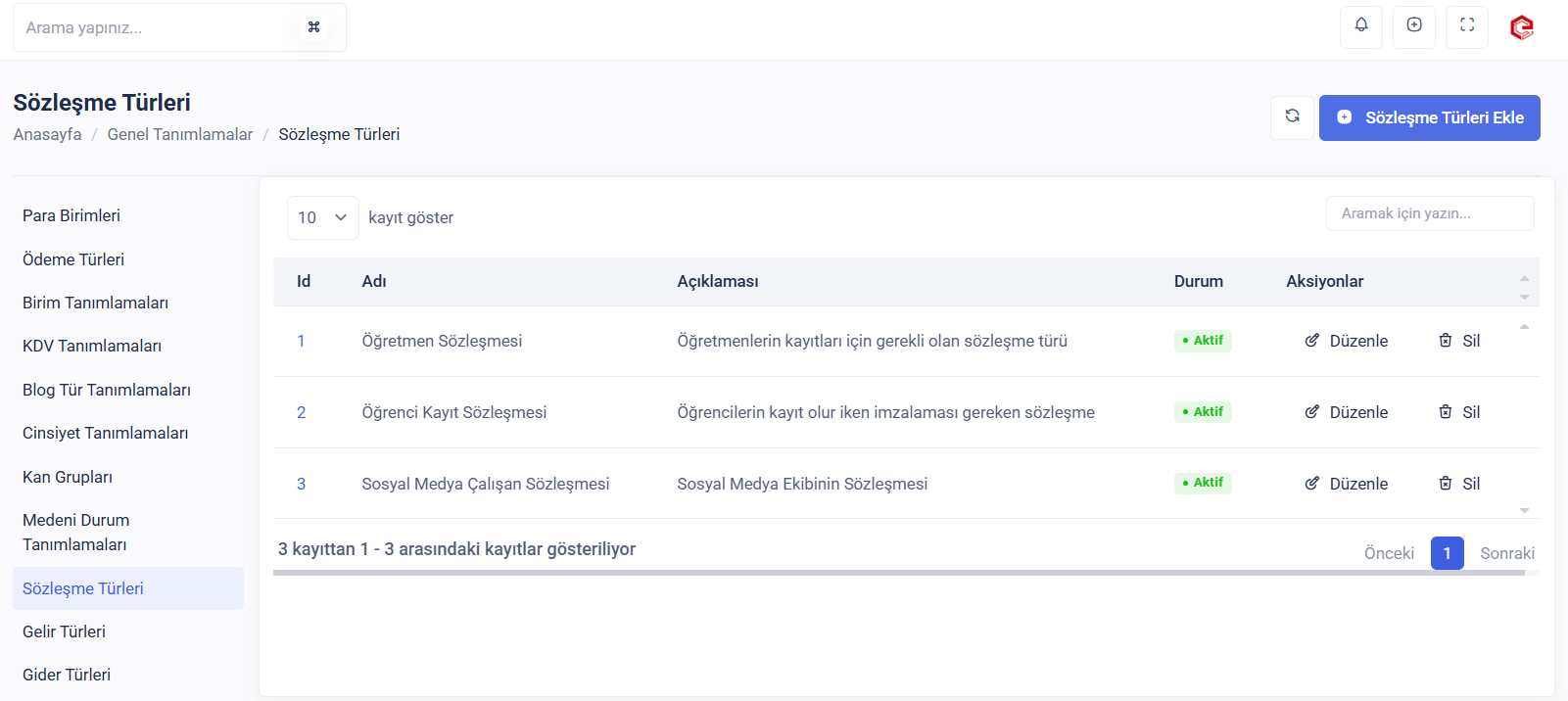Click edit pencil icon for Sosyal Medya row
Image resolution: width=1568 pixels, height=701 pixels.
point(1311,484)
